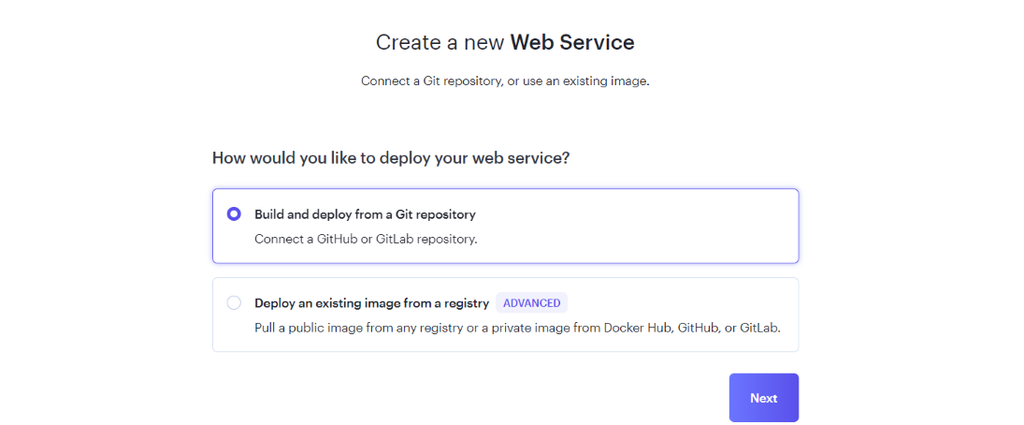Click the "Create a new Web Service" heading
The width and height of the screenshot is (1024, 425).
pos(505,42)
